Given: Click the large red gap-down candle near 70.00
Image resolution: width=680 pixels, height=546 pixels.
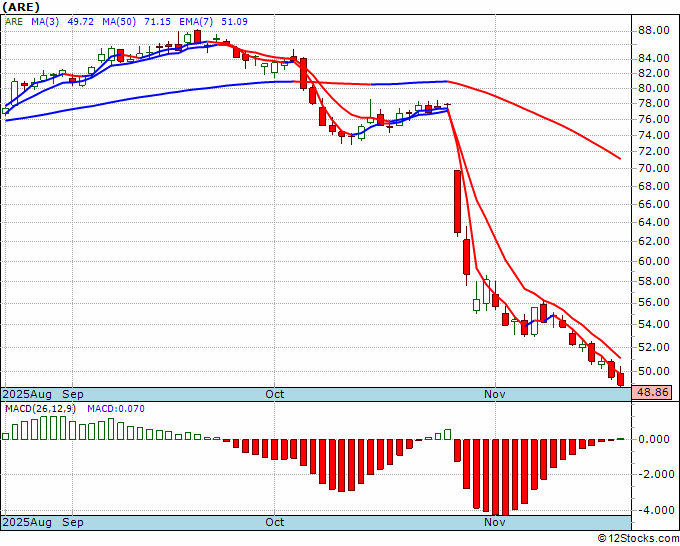Looking at the screenshot, I should [x=457, y=203].
